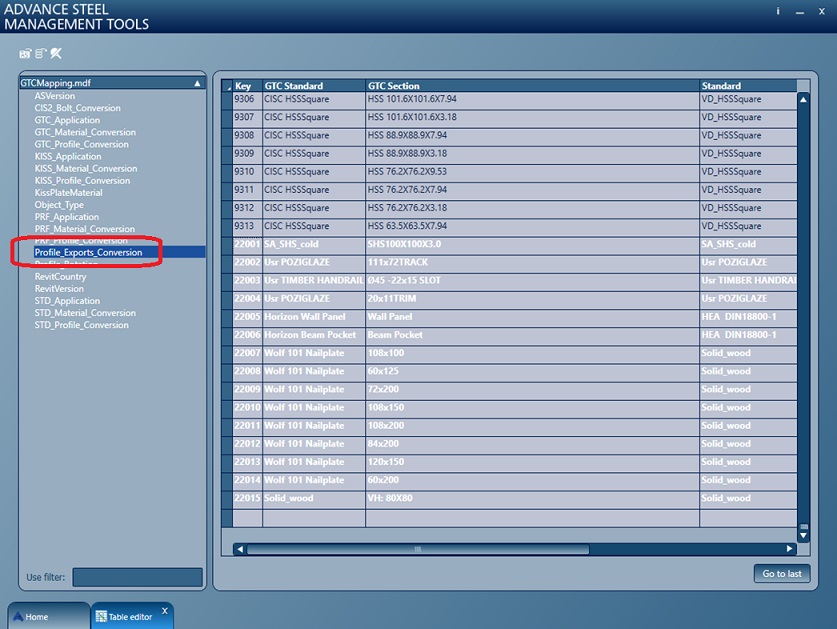This screenshot has height=629, width=837.
Task: Sort by the Standard column header
Action: coord(748,86)
